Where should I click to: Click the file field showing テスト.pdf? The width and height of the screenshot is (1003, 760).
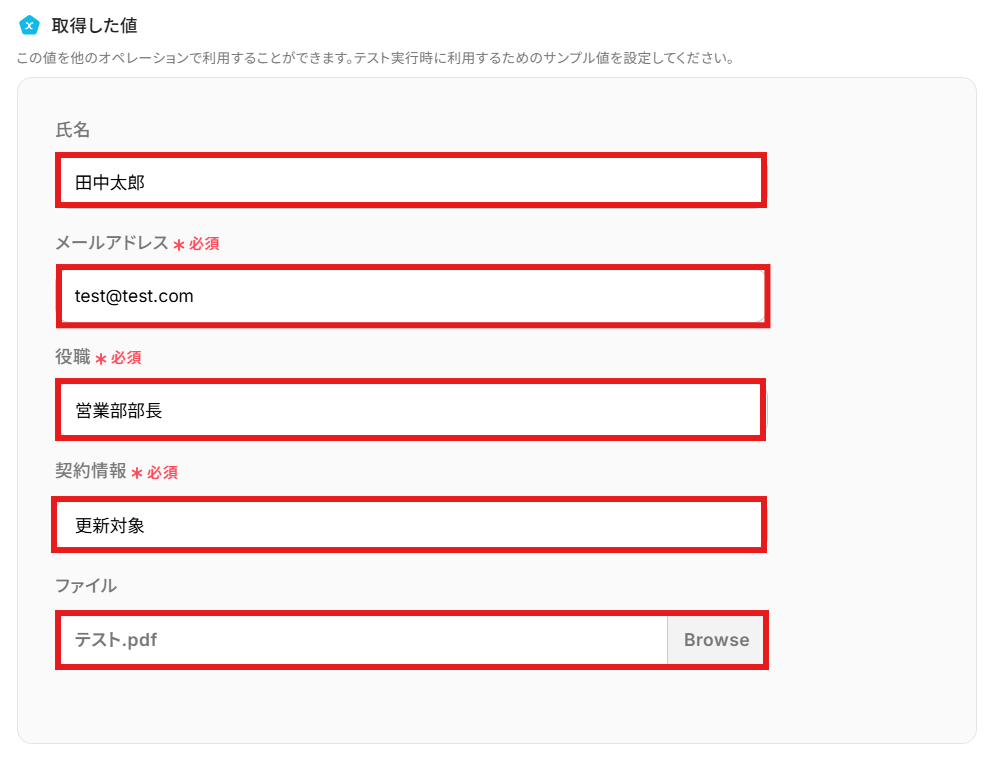pos(364,640)
